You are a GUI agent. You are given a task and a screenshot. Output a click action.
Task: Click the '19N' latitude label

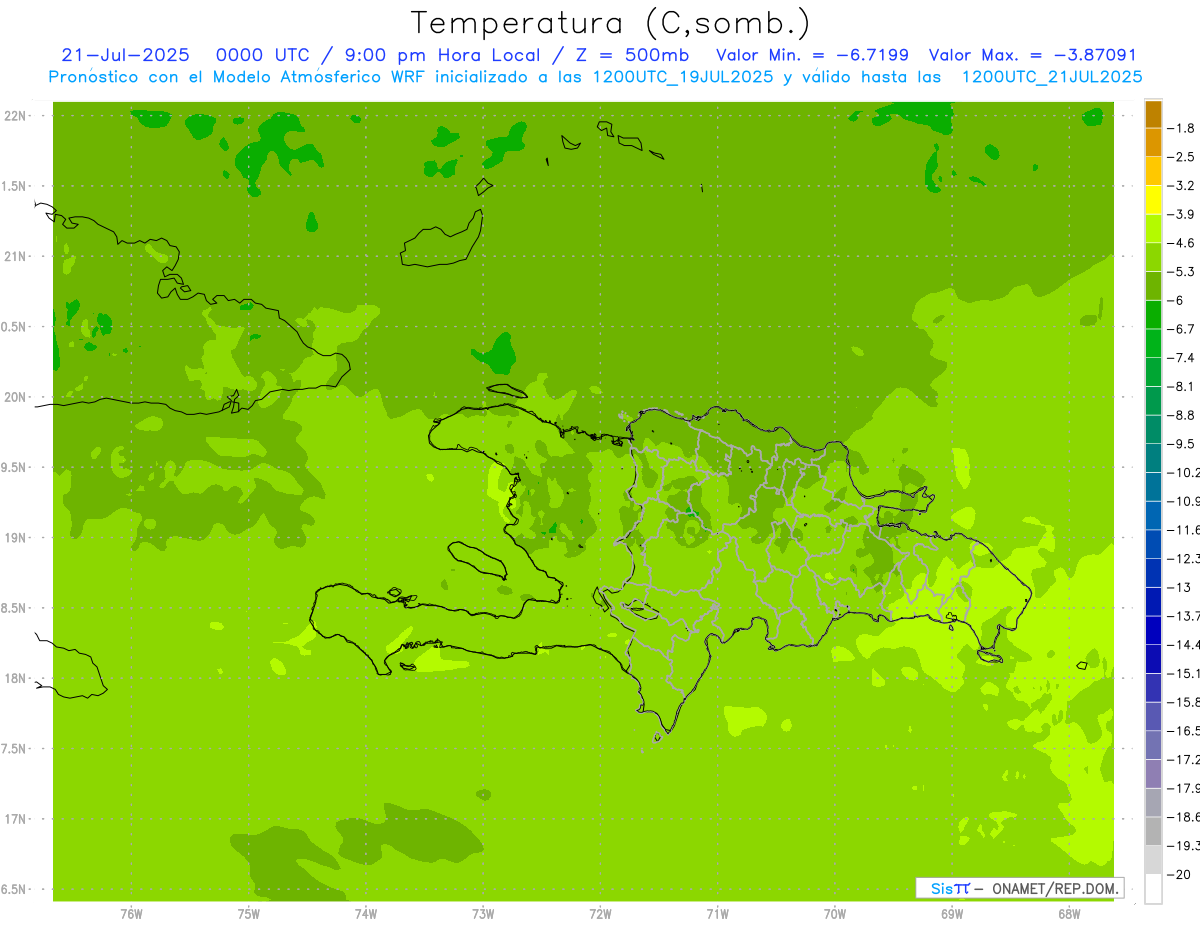17,538
